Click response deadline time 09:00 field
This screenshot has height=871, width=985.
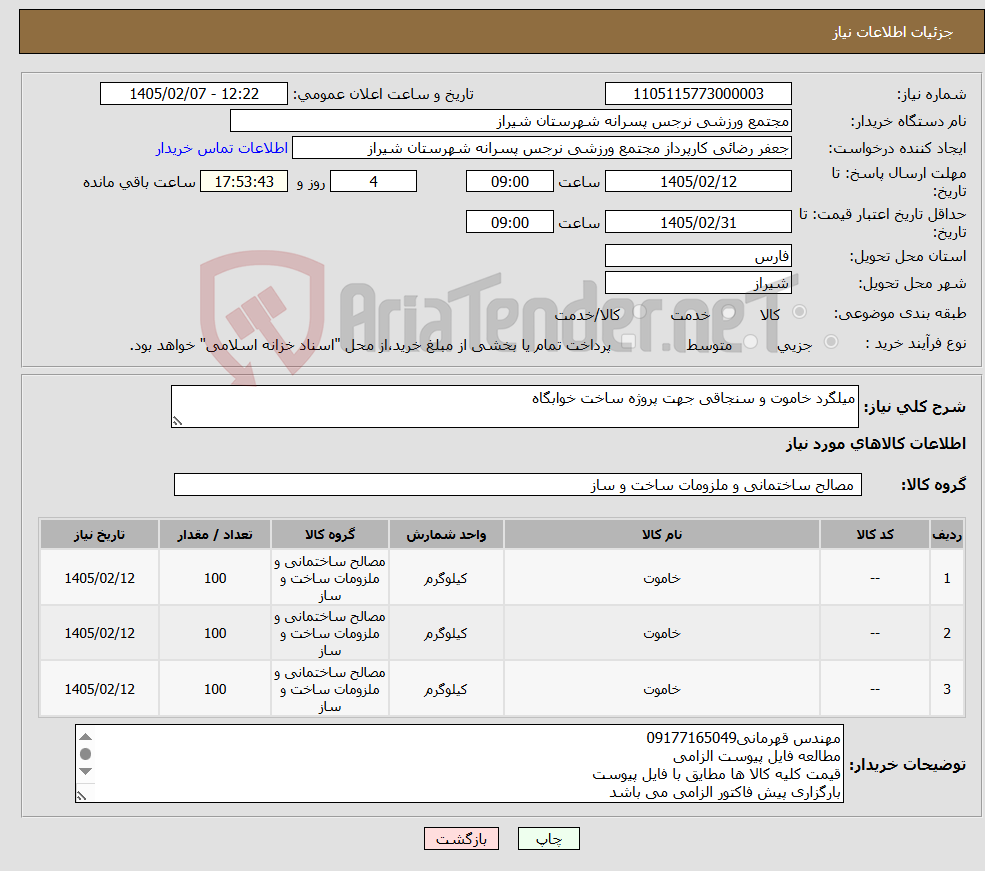click(509, 181)
